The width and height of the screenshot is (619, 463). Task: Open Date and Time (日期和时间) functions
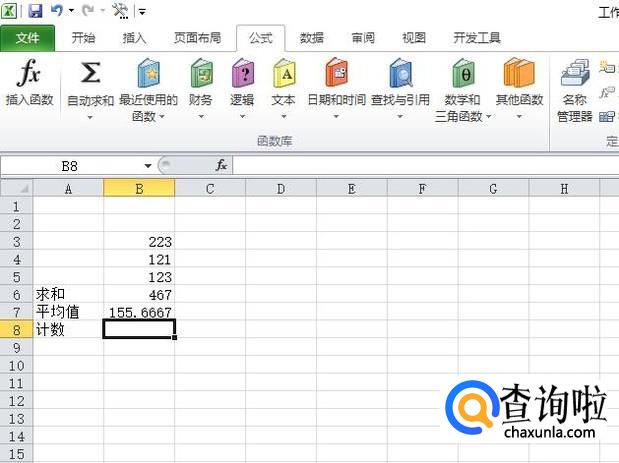click(x=336, y=77)
